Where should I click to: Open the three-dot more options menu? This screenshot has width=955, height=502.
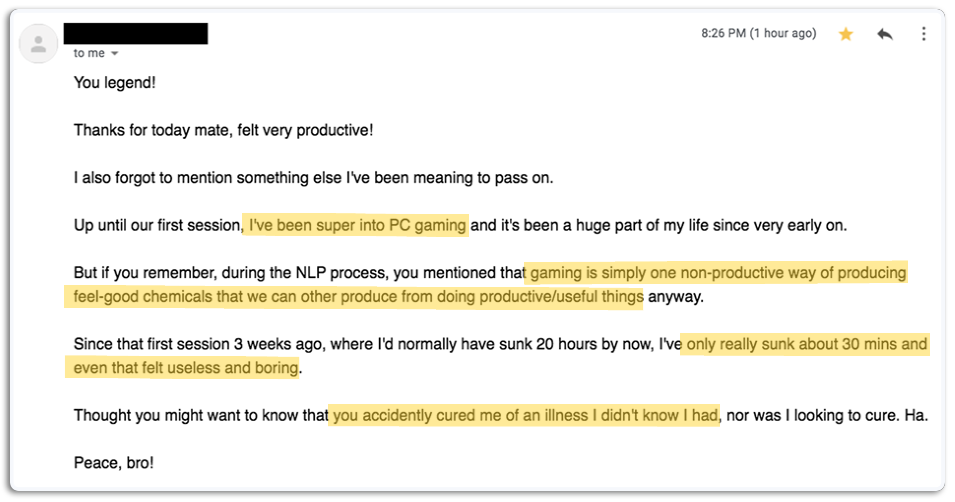(x=923, y=34)
